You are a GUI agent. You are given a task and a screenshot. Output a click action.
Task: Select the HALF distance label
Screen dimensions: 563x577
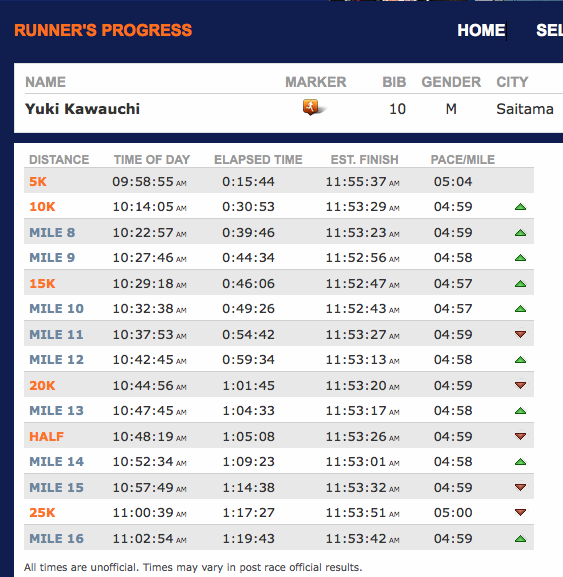(x=46, y=436)
